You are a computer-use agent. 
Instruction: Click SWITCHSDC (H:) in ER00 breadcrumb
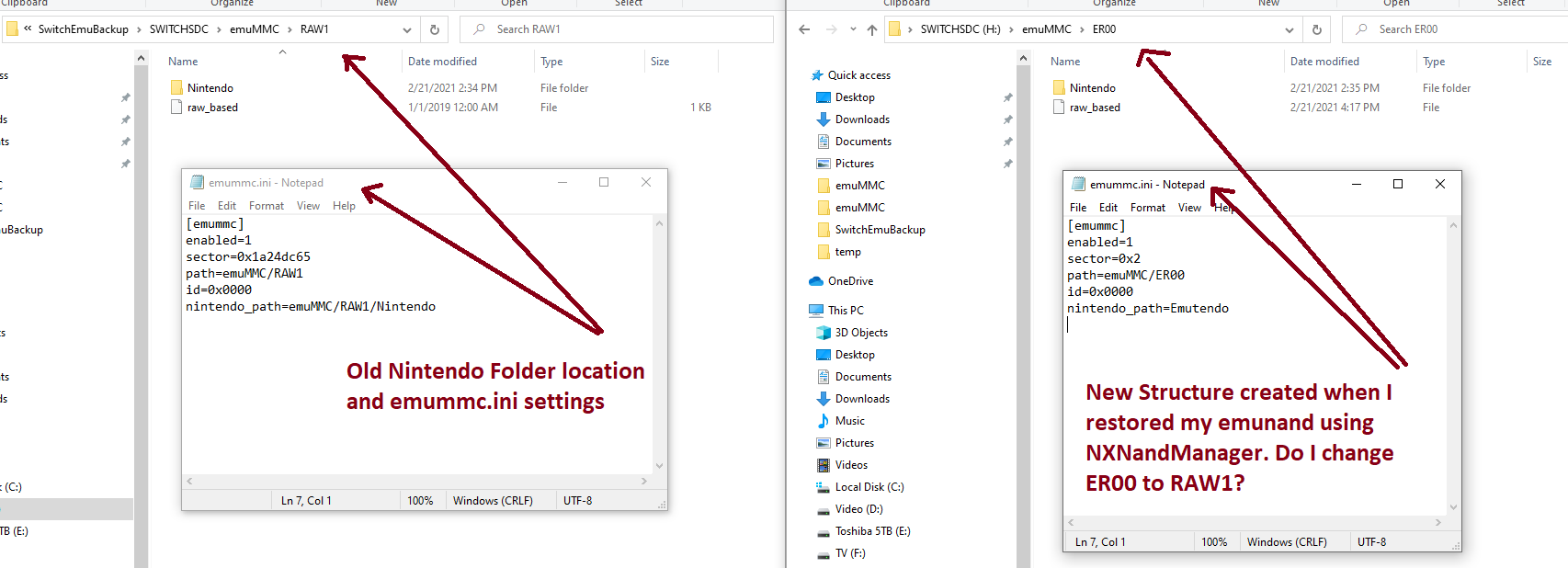click(x=960, y=29)
